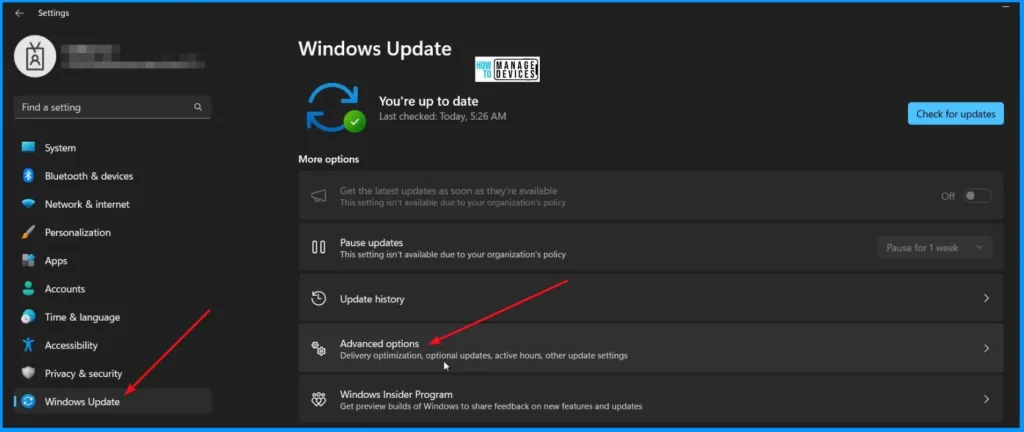Click the Accessibility figure icon
1024x432 pixels.
pos(28,345)
